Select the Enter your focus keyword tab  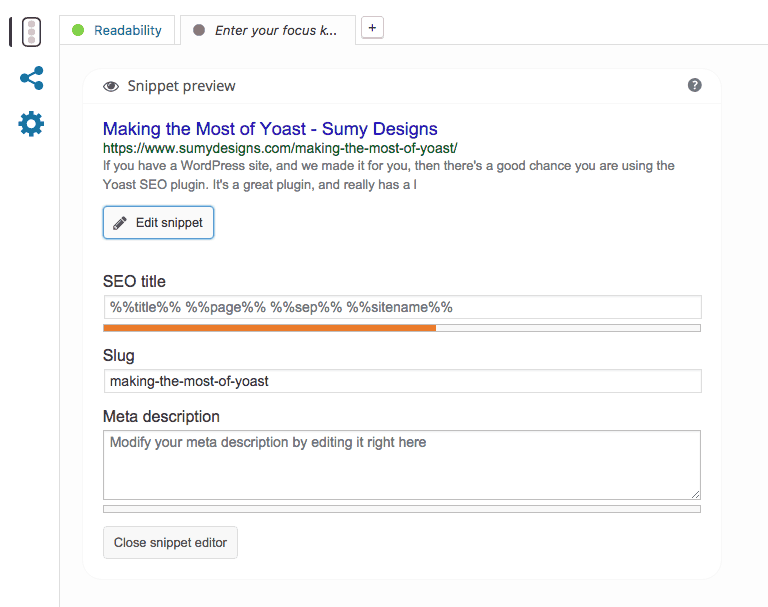268,30
